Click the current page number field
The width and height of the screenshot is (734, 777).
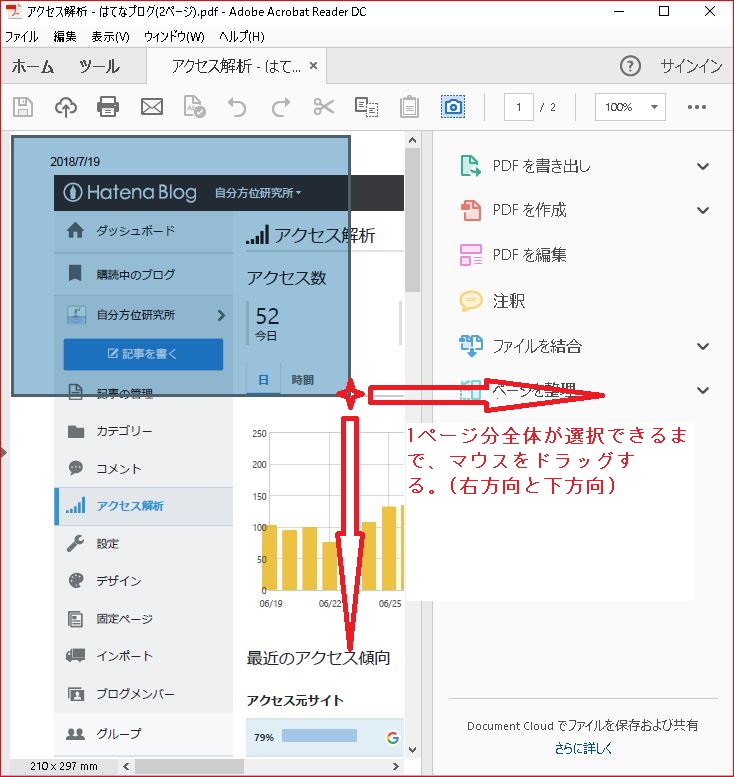[518, 107]
